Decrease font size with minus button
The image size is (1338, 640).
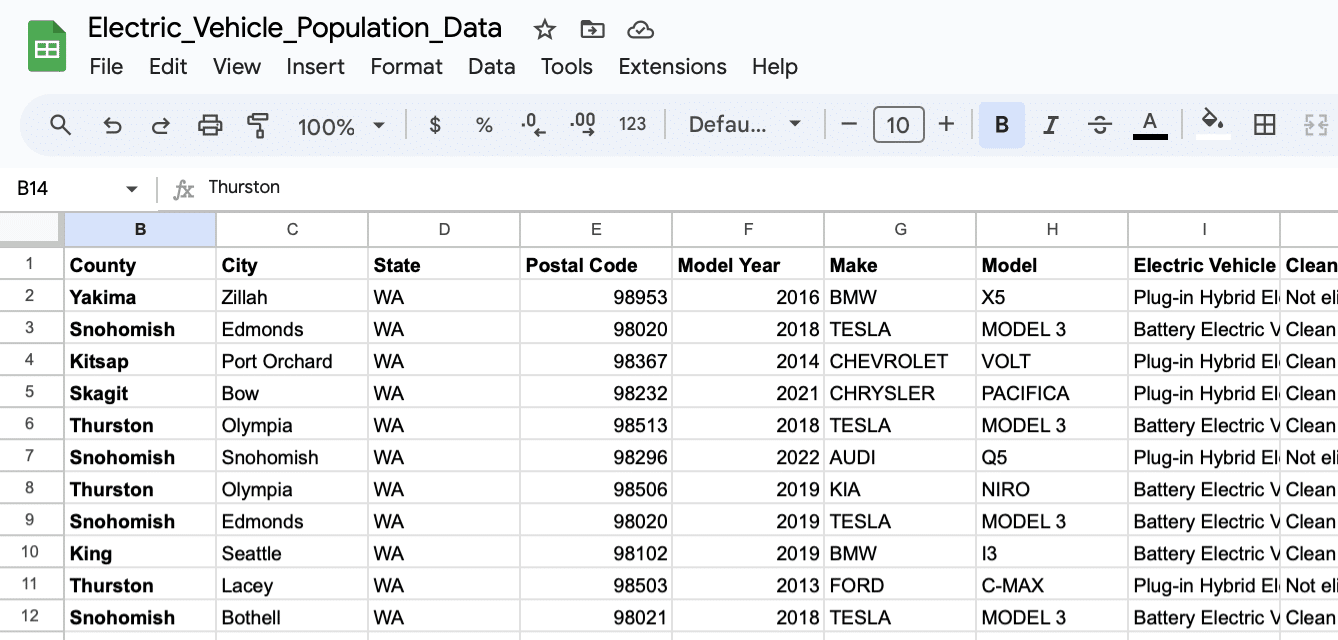coord(849,125)
